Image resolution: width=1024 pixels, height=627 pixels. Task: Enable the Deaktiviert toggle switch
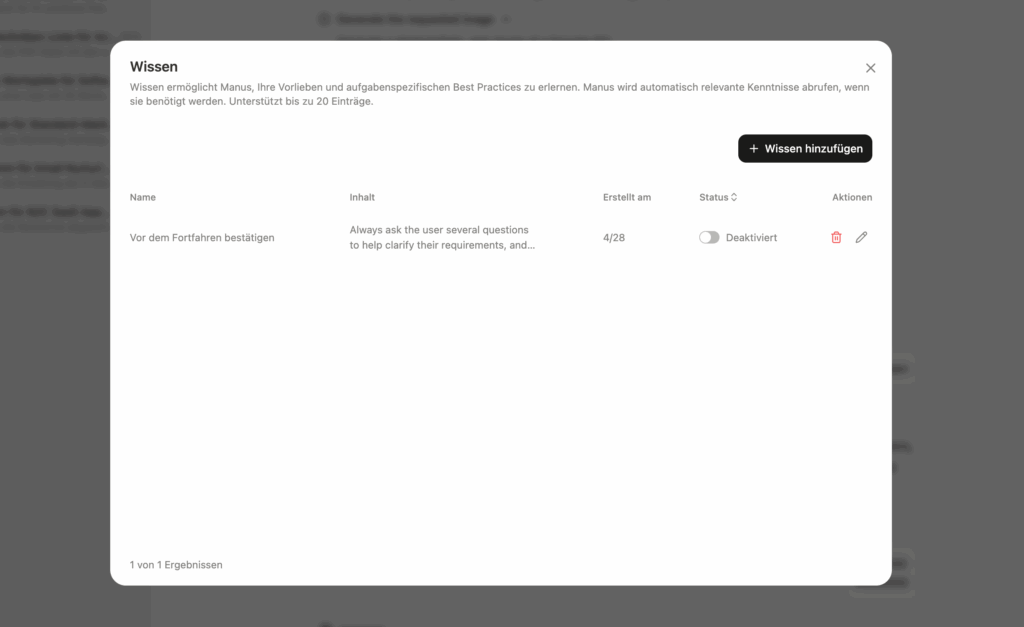[x=709, y=238]
